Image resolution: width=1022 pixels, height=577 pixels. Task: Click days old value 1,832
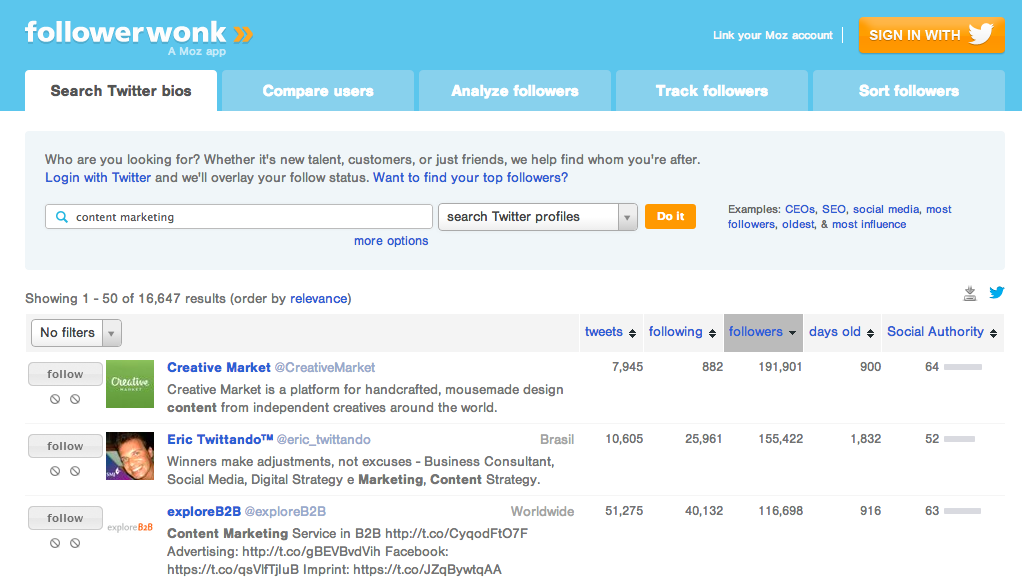click(x=866, y=439)
